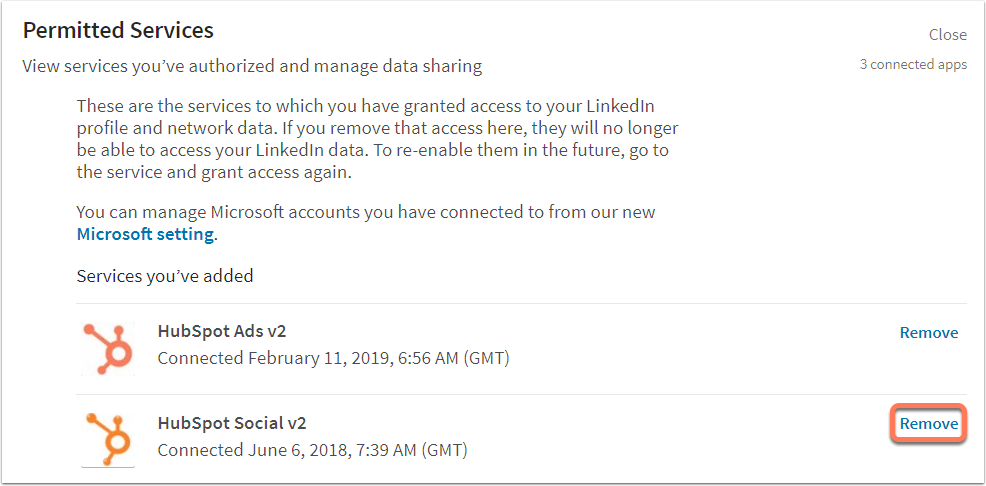Remove the HubSpot Ads v2 service
The width and height of the screenshot is (986, 486).
click(928, 333)
